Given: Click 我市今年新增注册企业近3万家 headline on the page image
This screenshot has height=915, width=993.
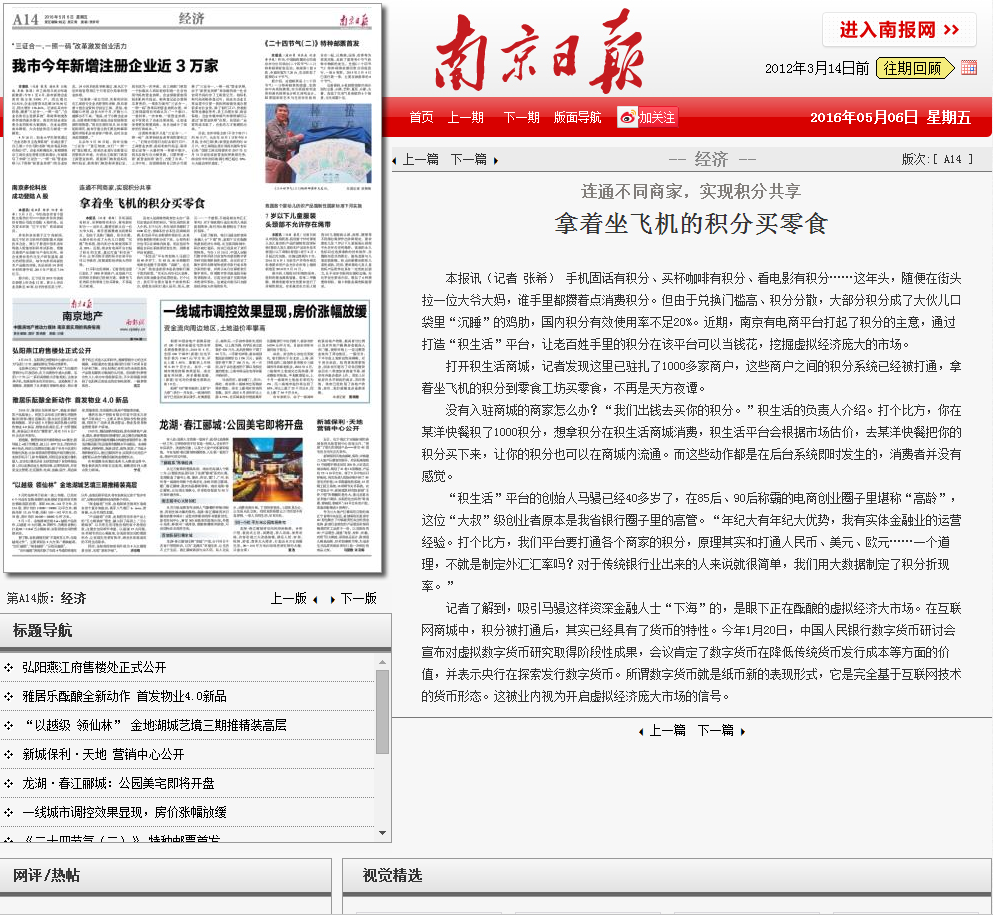Looking at the screenshot, I should (115, 66).
